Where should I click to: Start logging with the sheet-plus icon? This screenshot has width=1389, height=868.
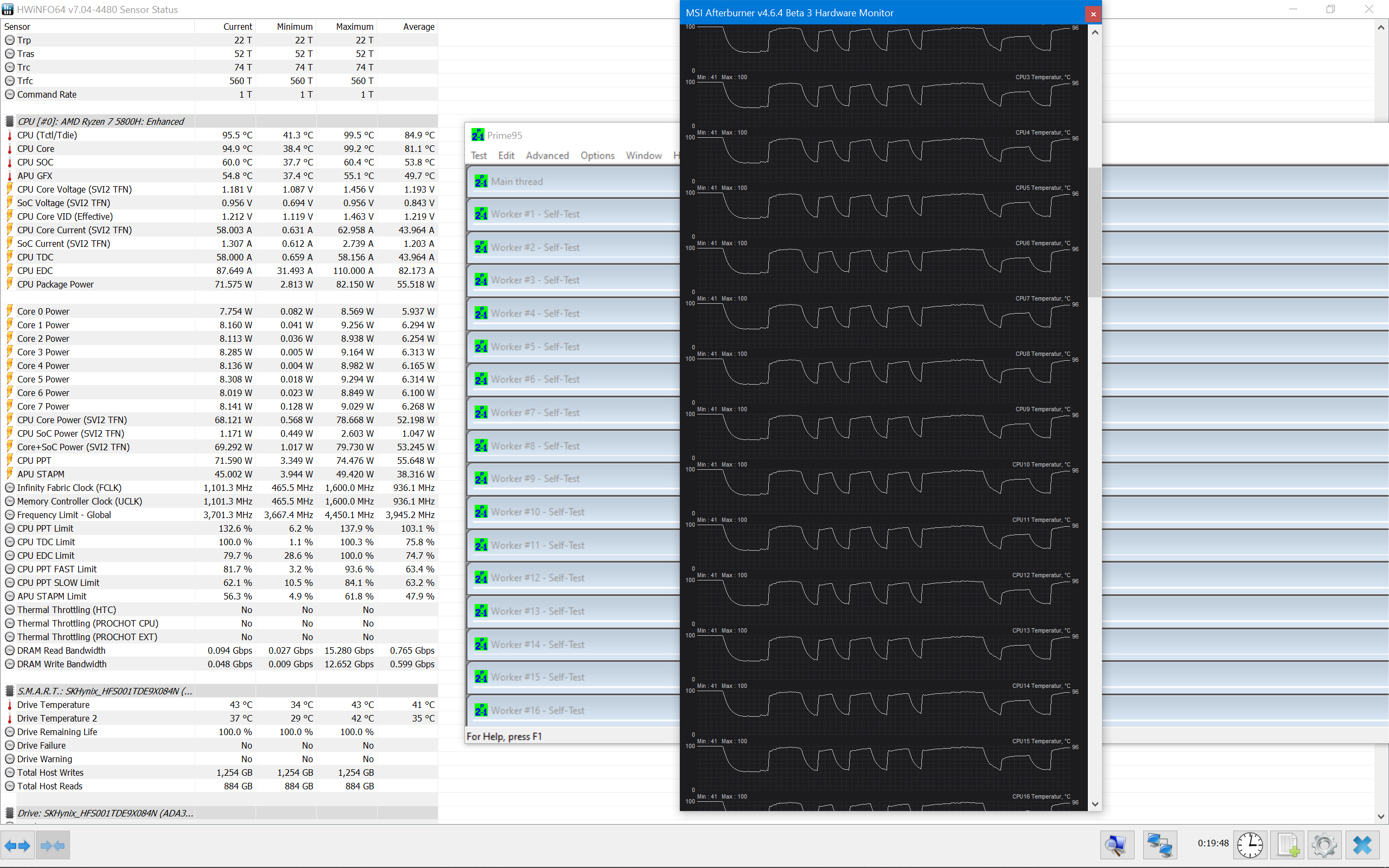(1288, 845)
